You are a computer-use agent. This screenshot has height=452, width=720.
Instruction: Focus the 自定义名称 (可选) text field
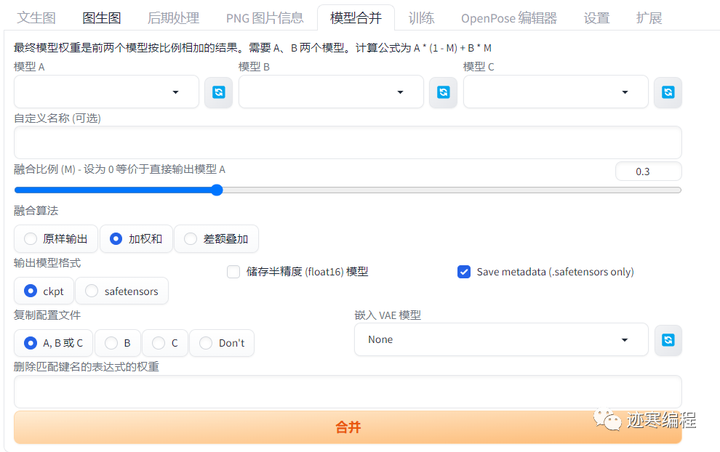tap(348, 142)
